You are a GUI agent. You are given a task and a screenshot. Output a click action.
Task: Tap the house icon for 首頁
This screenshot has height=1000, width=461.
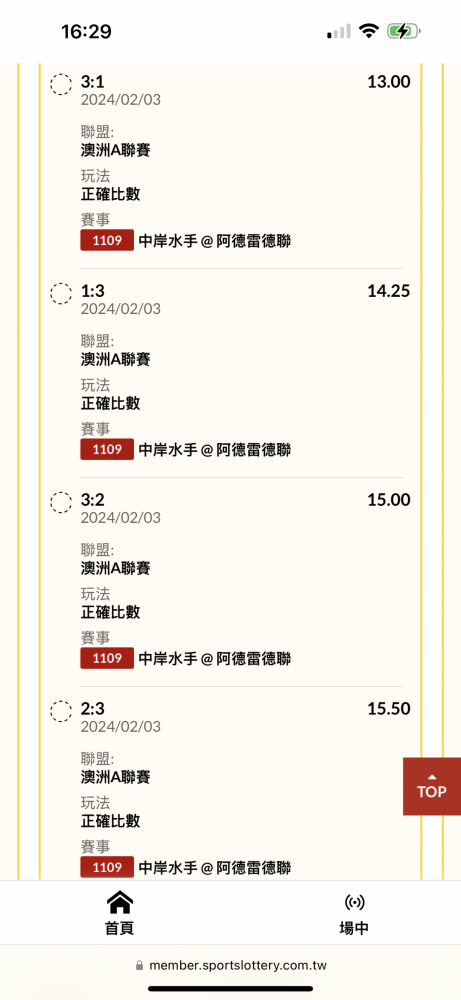119,902
